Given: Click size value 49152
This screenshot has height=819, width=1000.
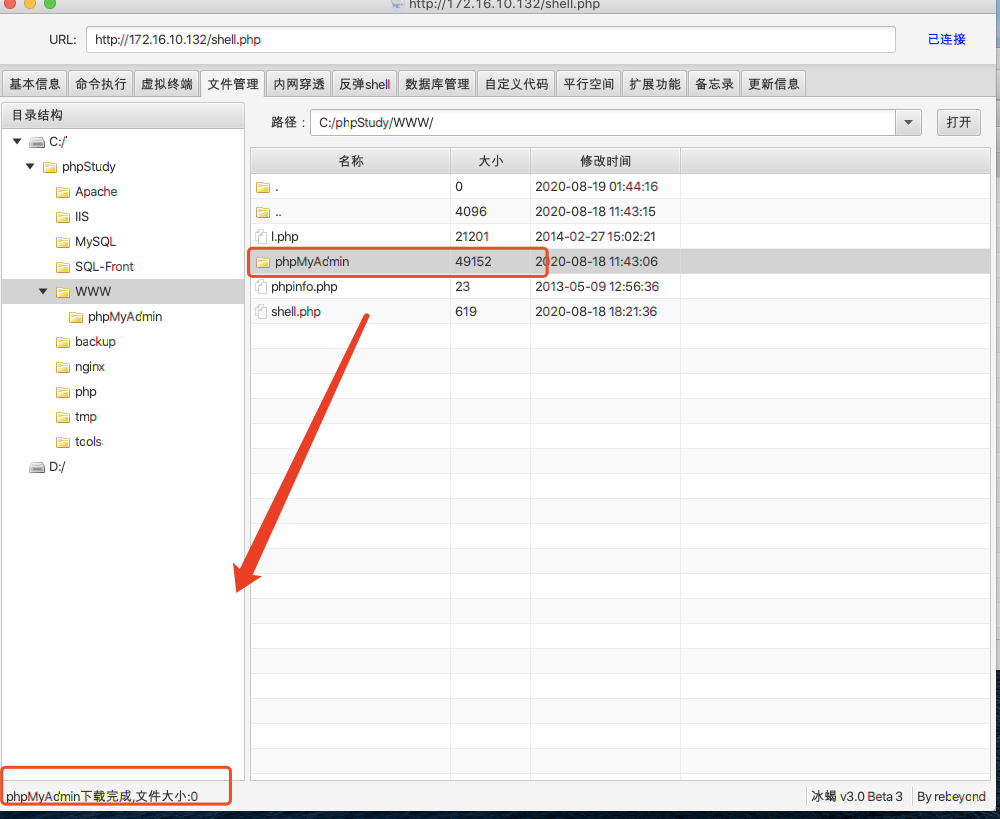Looking at the screenshot, I should 473,262.
